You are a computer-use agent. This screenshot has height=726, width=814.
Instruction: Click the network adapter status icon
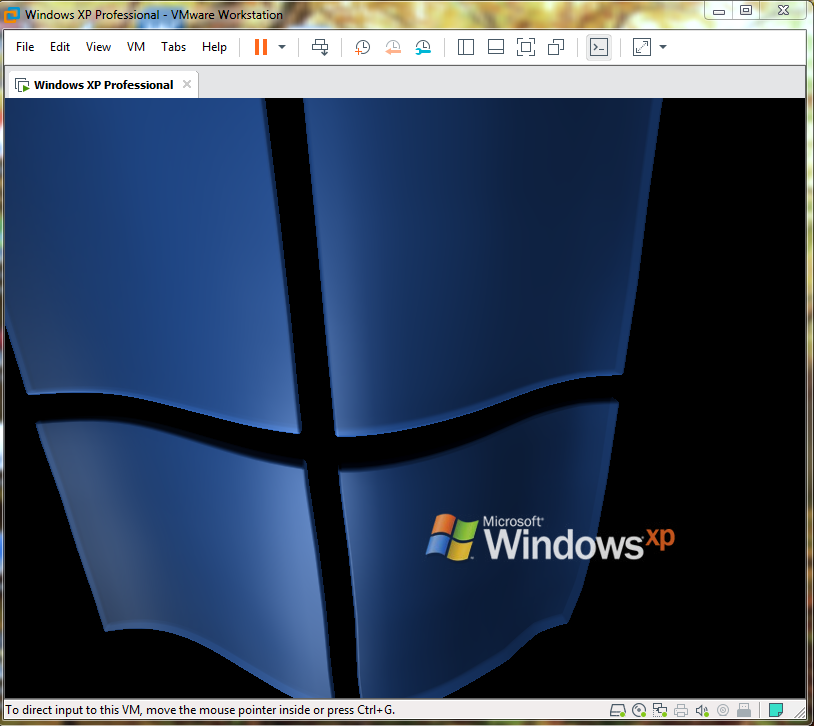pos(660,710)
